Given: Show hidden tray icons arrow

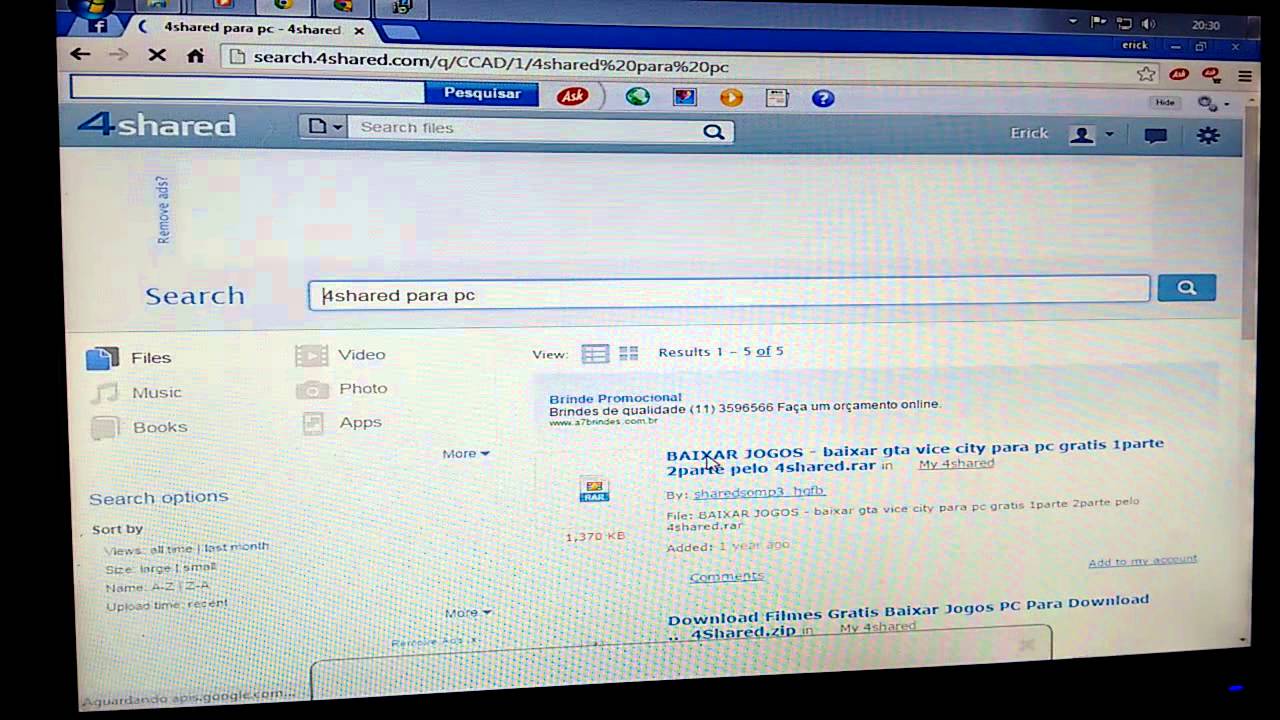Looking at the screenshot, I should (1073, 21).
